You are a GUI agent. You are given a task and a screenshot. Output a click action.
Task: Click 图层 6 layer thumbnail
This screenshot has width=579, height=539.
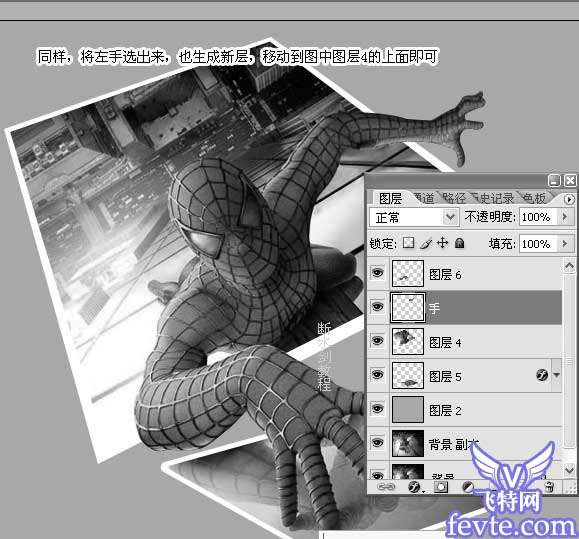click(408, 274)
